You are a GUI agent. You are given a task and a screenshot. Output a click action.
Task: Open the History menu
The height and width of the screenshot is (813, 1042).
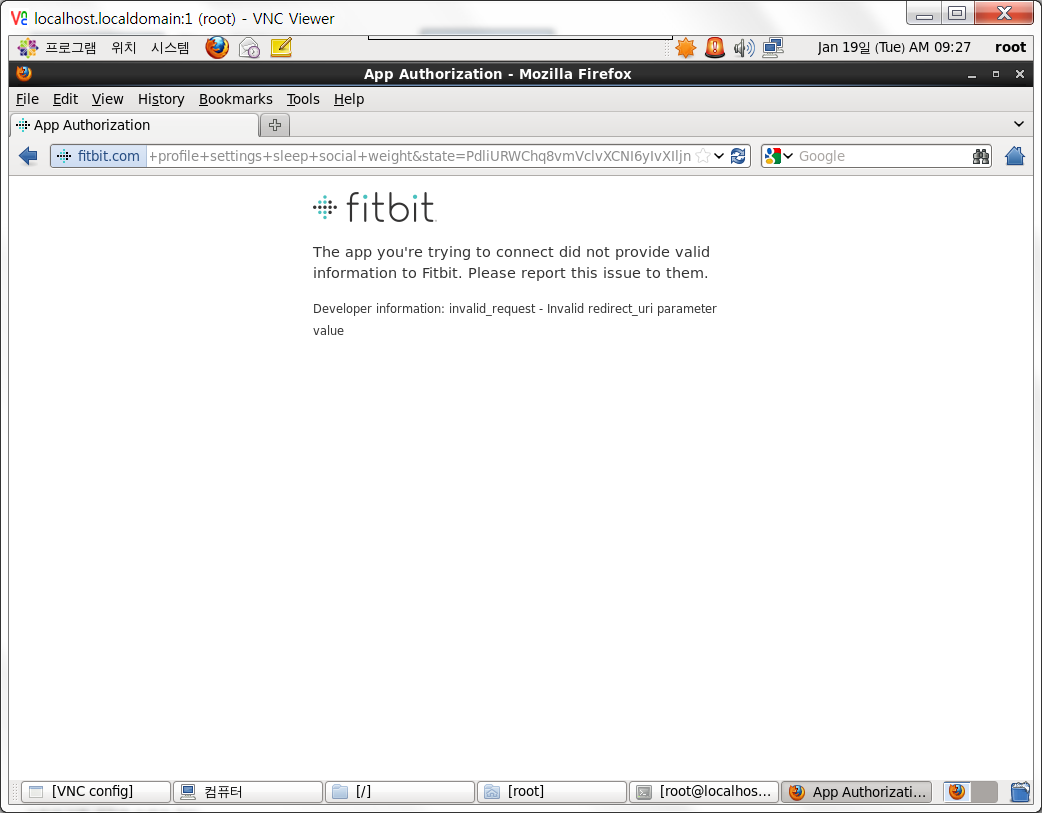pyautogui.click(x=161, y=99)
